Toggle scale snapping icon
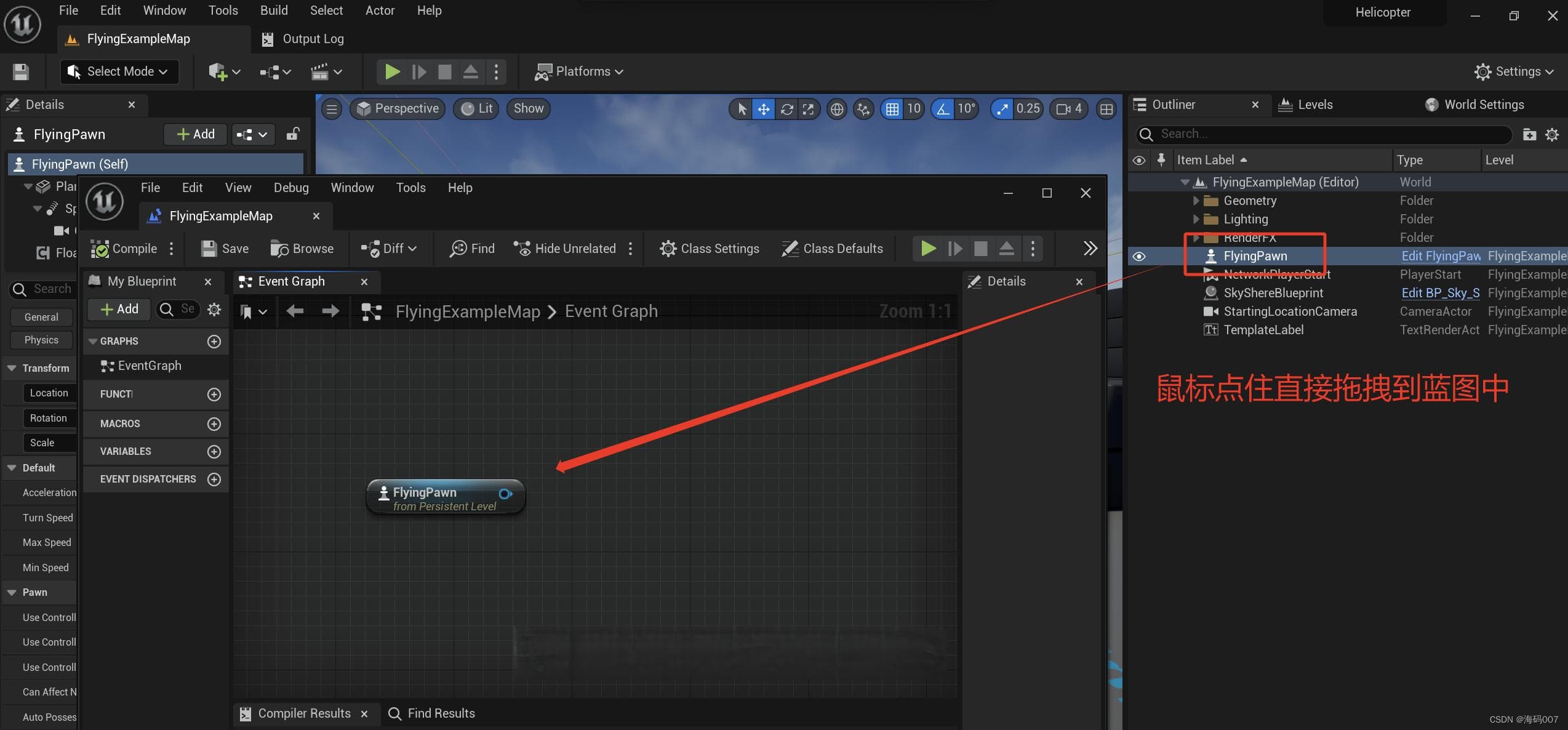The height and width of the screenshot is (730, 1568). click(x=1002, y=109)
